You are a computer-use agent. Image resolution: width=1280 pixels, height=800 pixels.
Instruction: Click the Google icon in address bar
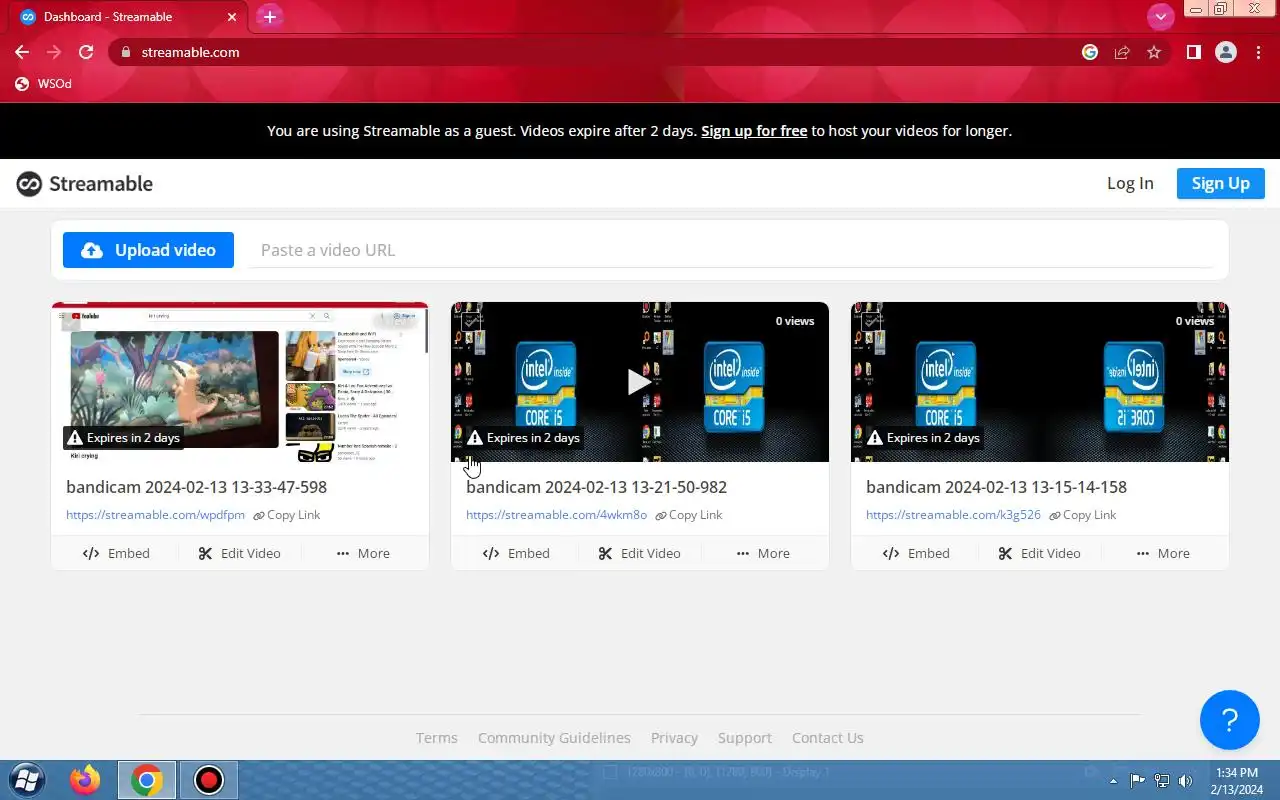[x=1090, y=52]
